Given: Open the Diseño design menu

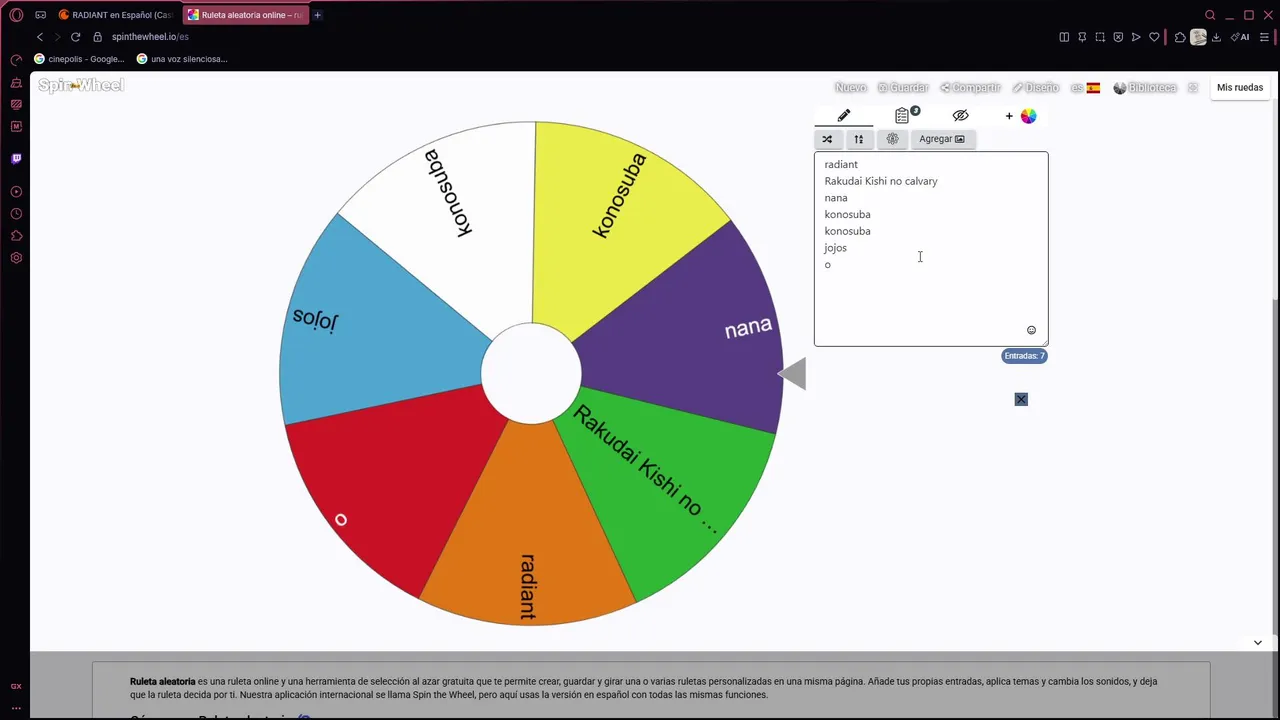Looking at the screenshot, I should click(1035, 88).
